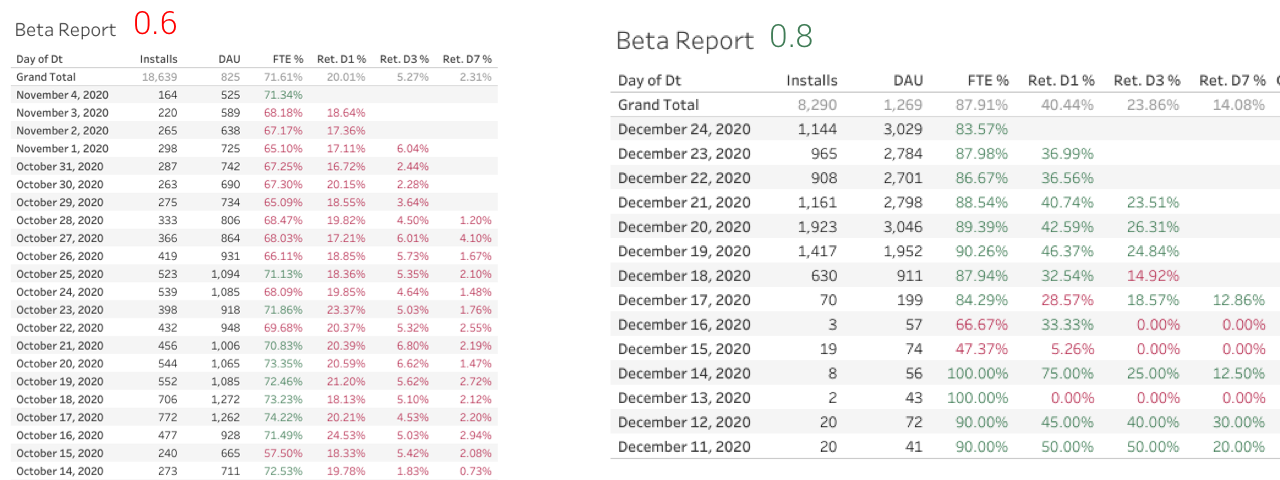Click the 71.34% FTE value

[283, 95]
